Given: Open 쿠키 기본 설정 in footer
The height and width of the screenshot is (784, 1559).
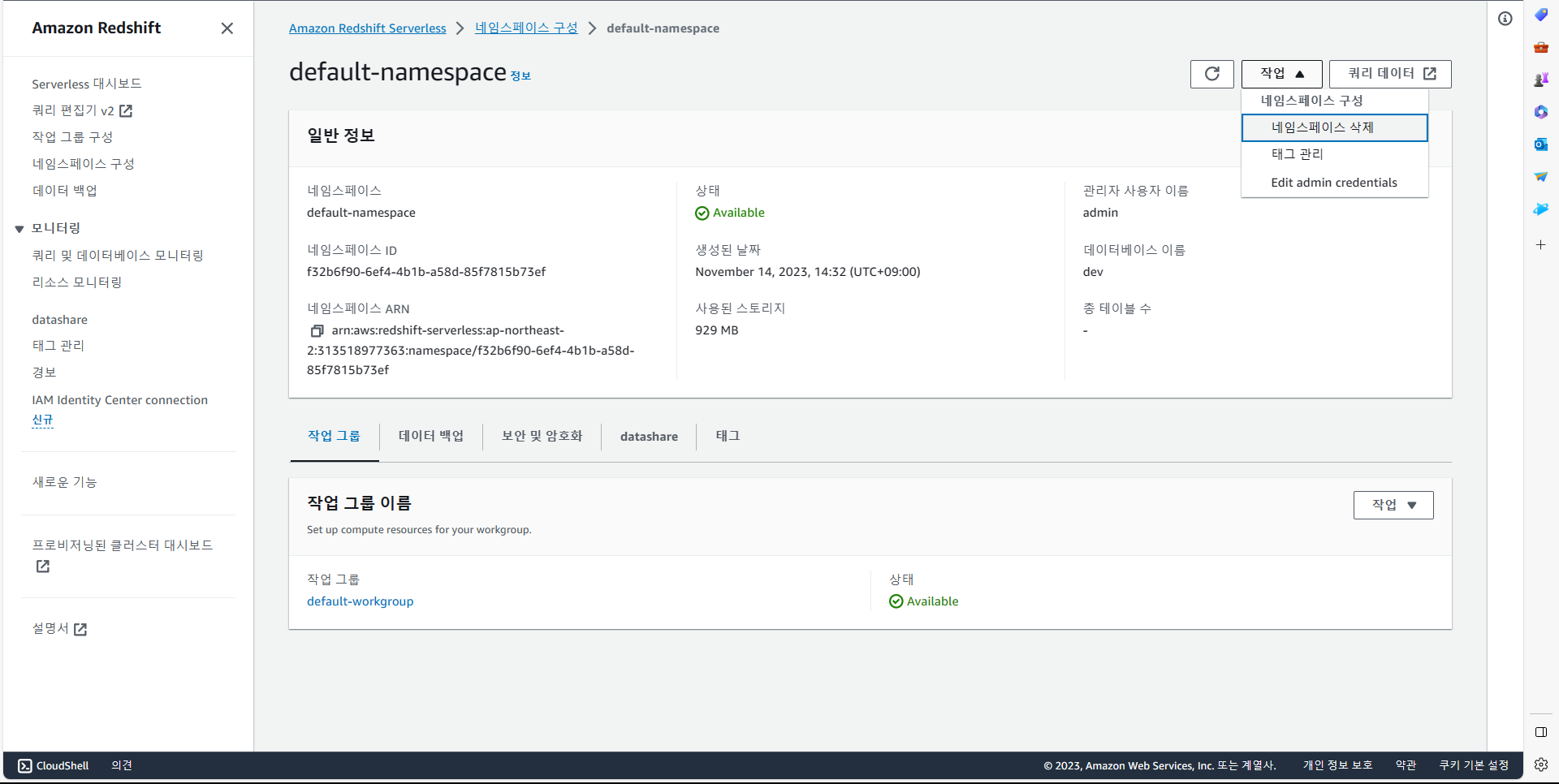Looking at the screenshot, I should tap(1474, 765).
